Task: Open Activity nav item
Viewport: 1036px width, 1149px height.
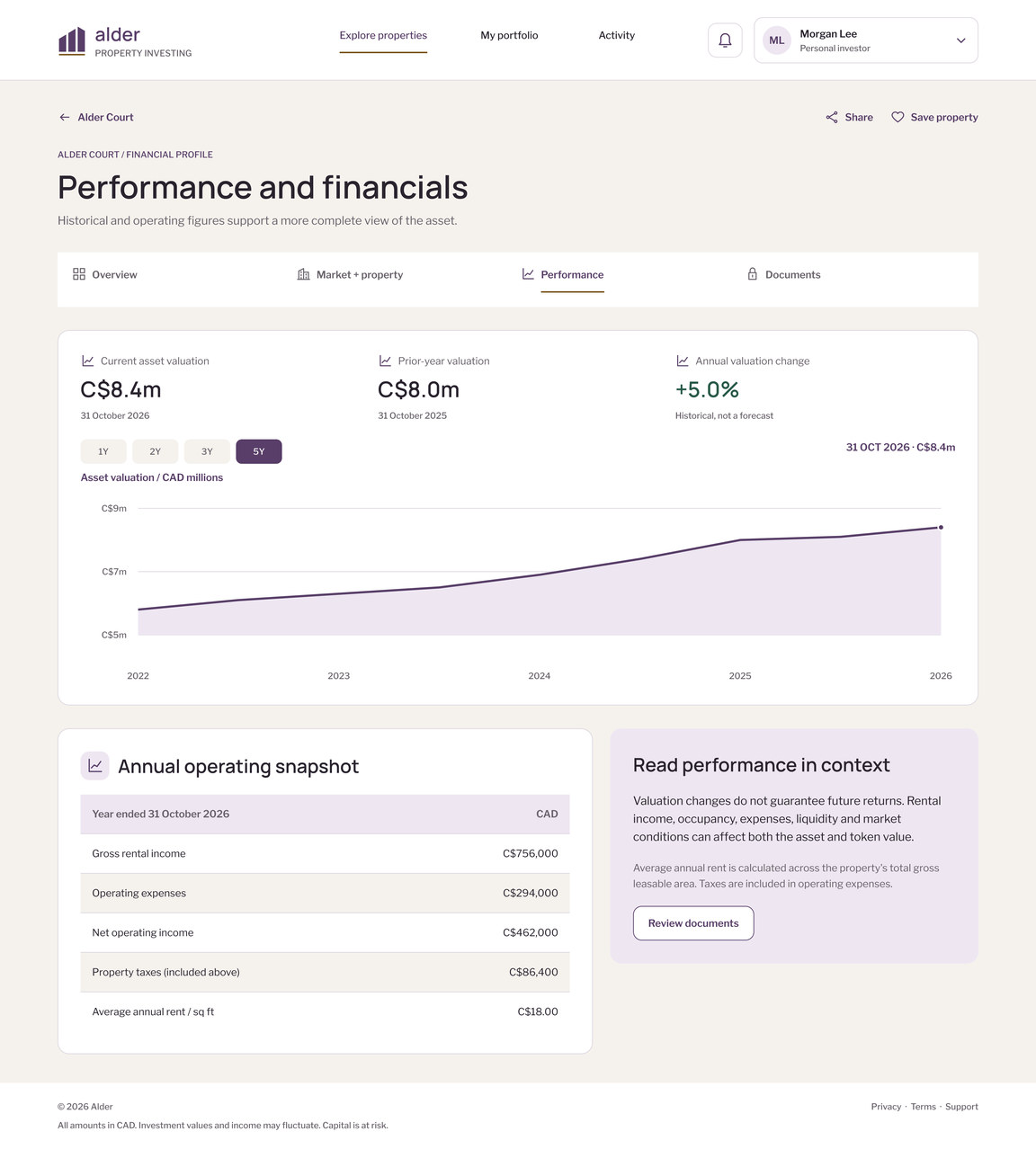Action: pyautogui.click(x=617, y=36)
